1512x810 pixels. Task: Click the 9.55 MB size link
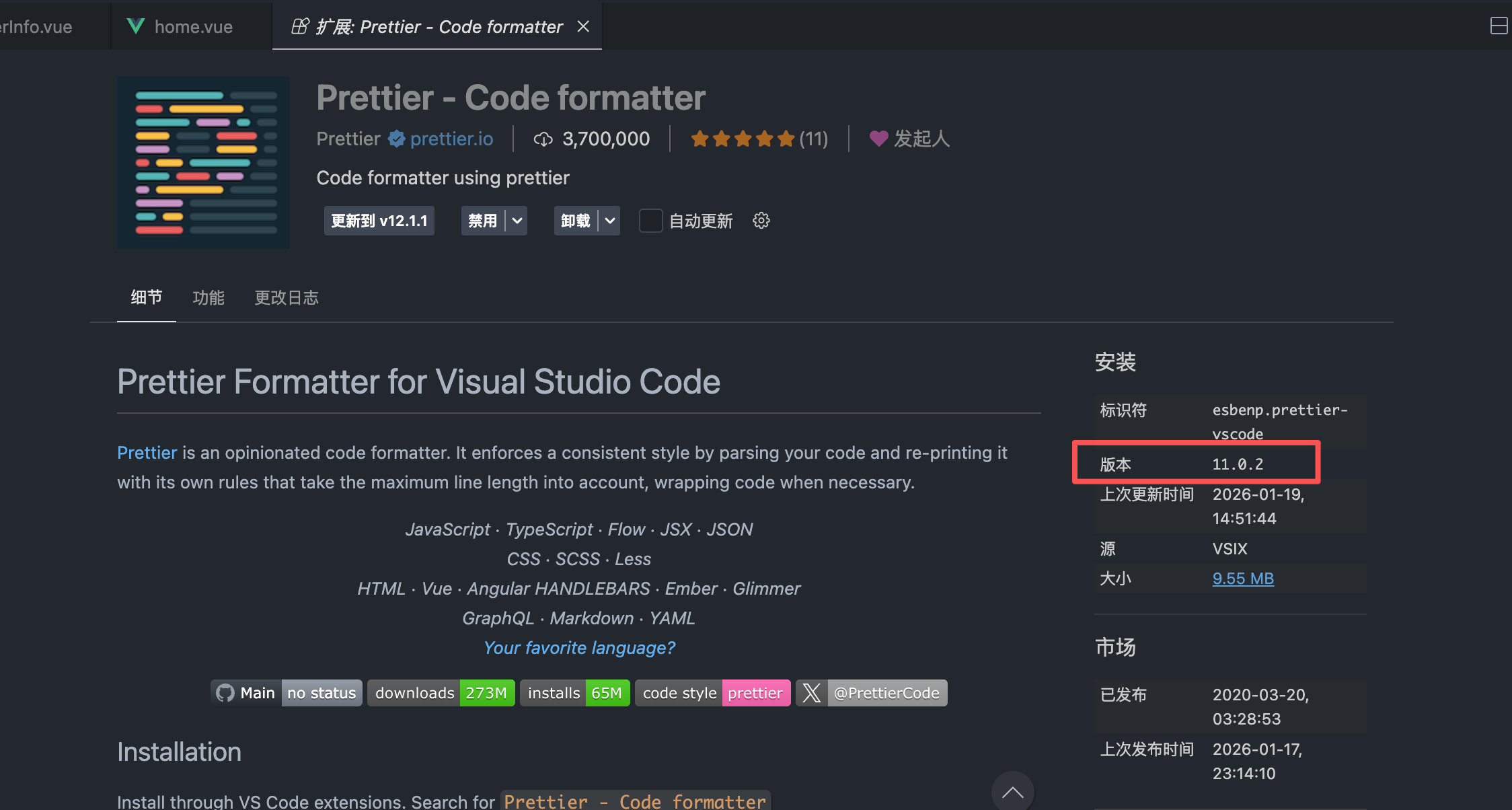coord(1243,579)
